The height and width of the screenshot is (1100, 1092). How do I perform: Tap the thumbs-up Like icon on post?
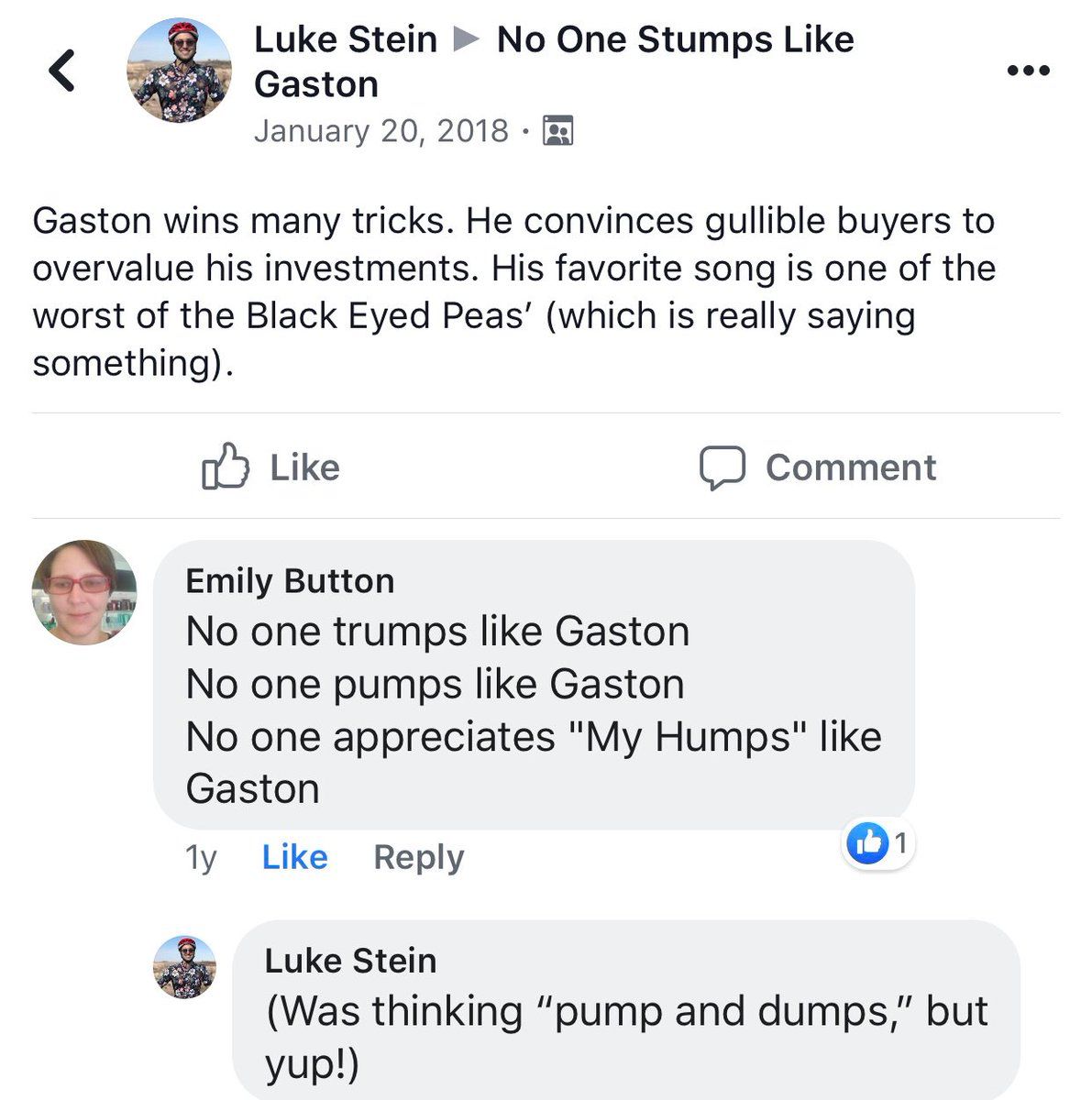click(226, 467)
